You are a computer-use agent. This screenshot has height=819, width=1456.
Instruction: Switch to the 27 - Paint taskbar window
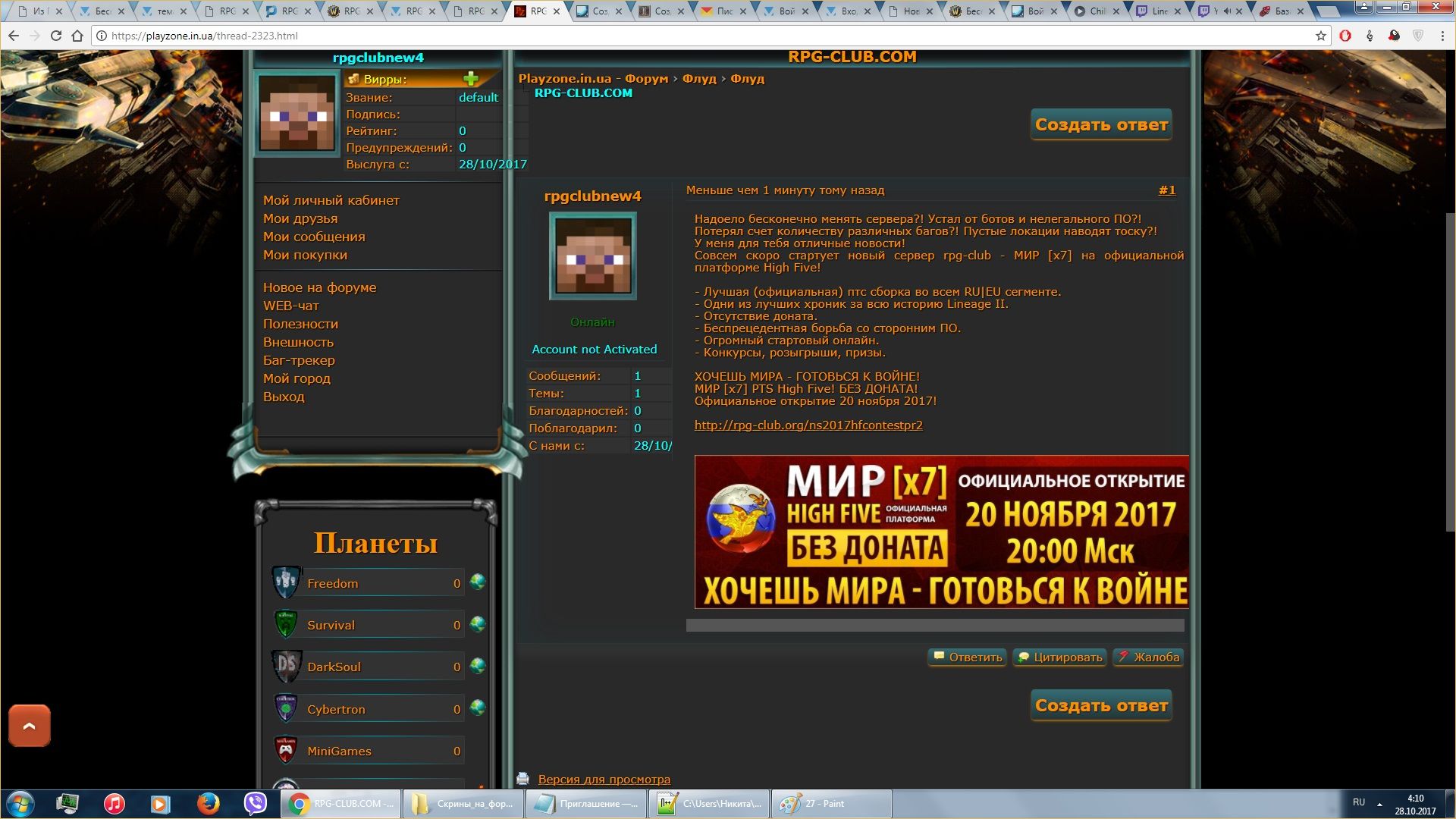tap(832, 804)
